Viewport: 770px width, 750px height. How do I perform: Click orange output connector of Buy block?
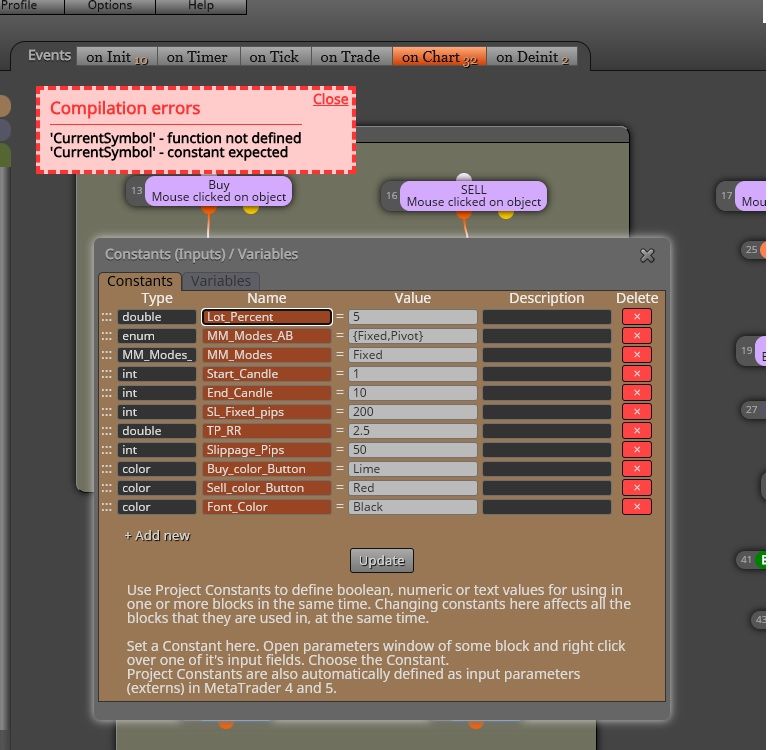click(x=209, y=210)
